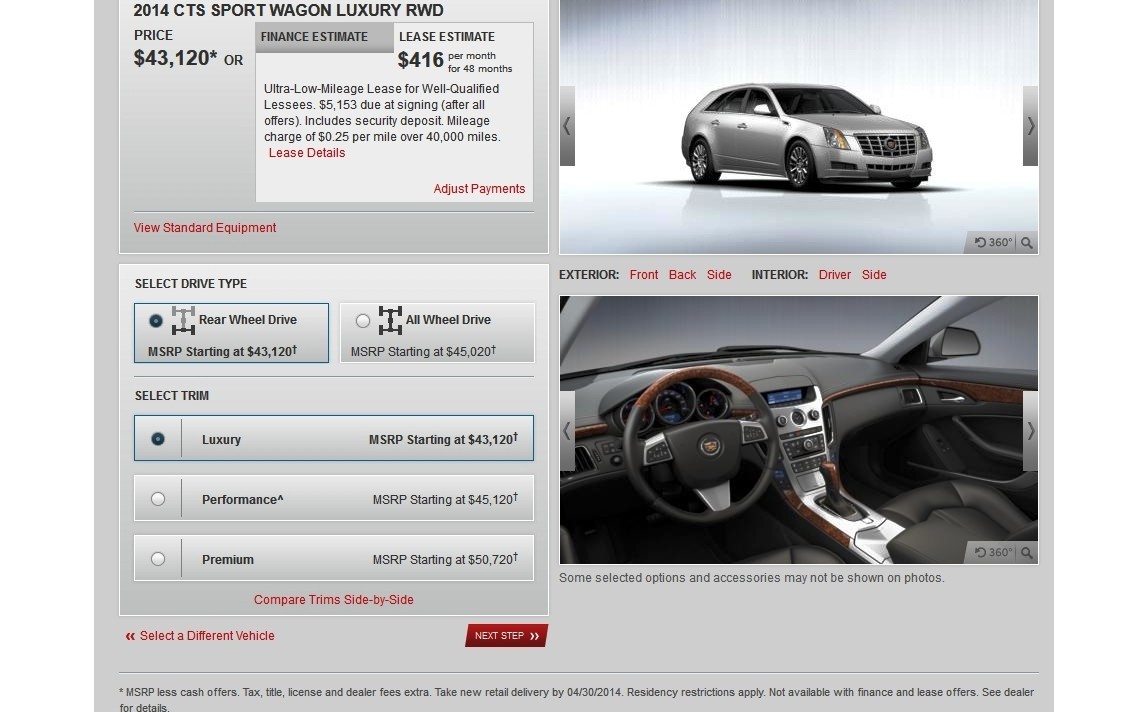1132x712 pixels.
Task: Show next exterior car photo
Action: tap(1030, 126)
